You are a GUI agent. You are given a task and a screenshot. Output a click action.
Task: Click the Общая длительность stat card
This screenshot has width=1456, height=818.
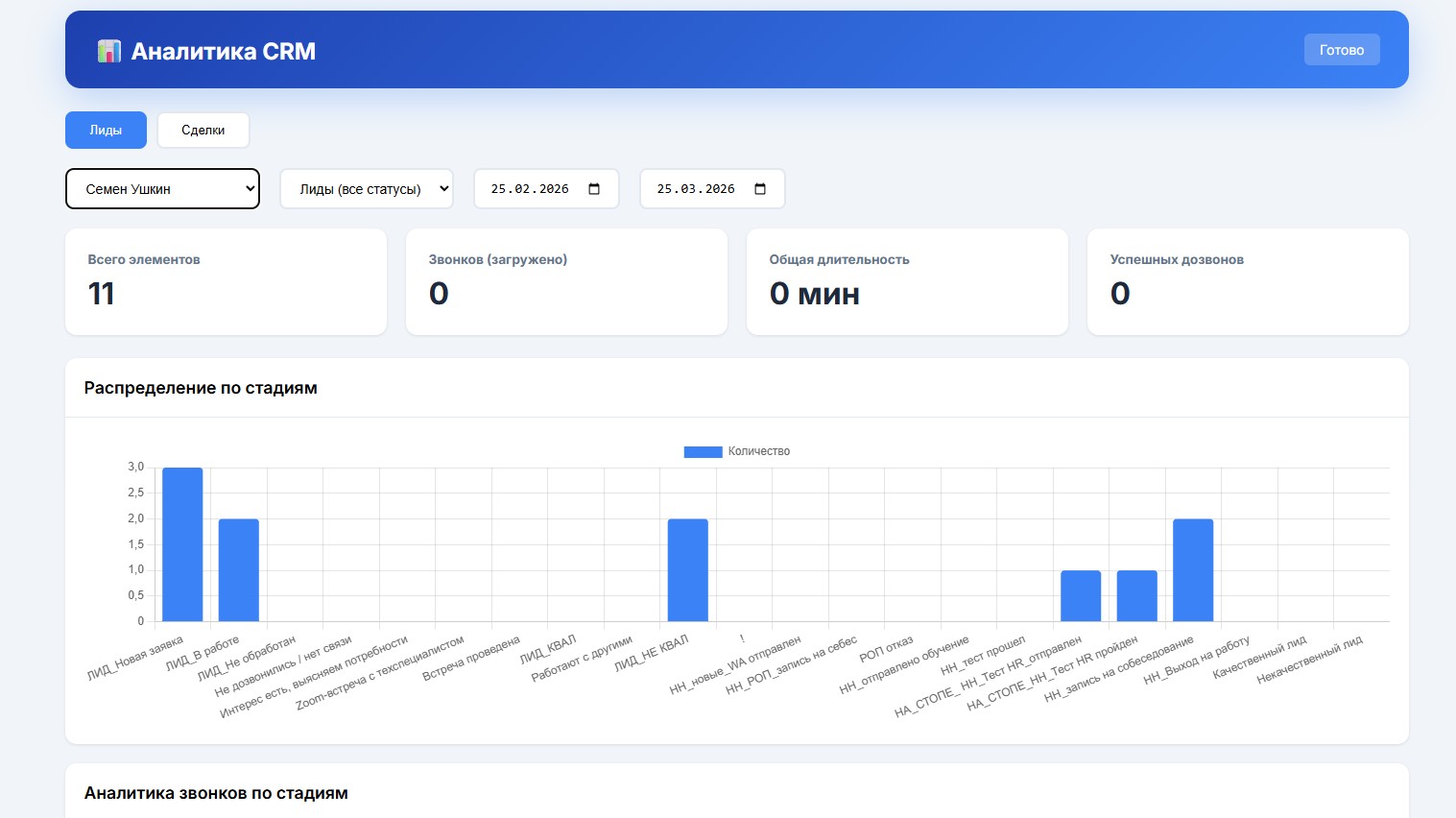907,281
